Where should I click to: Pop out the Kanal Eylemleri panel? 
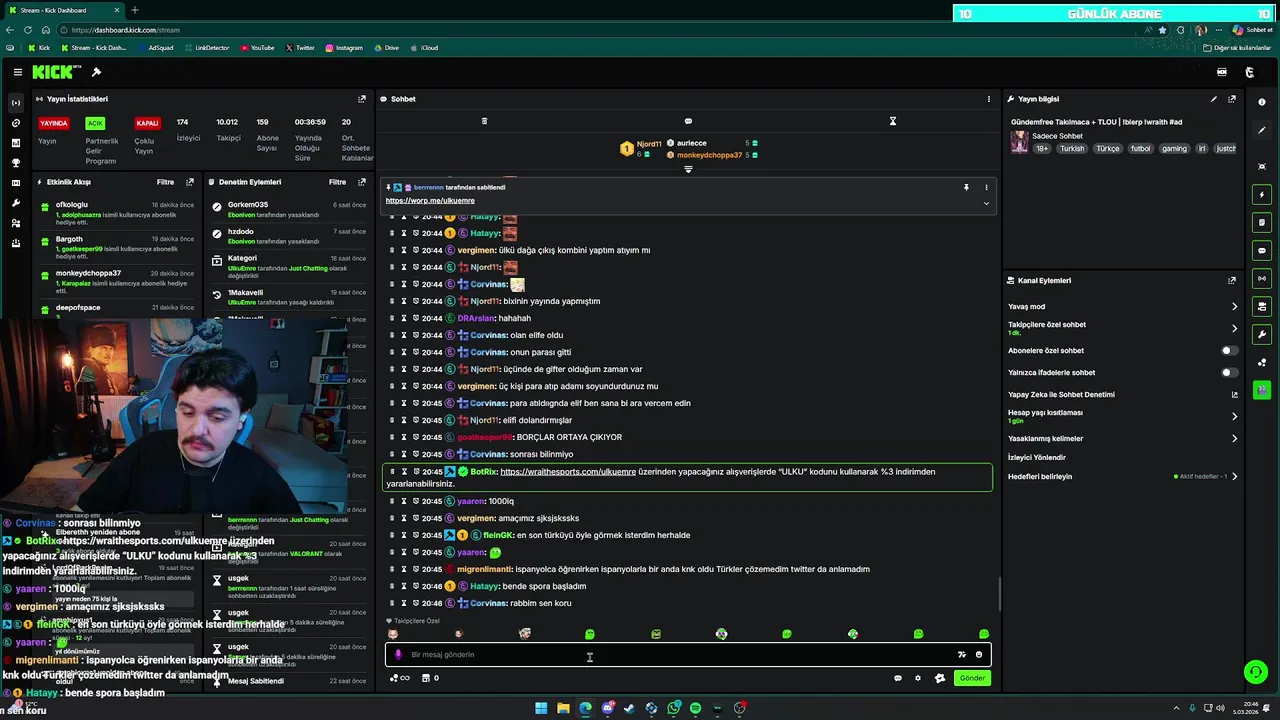(1232, 281)
